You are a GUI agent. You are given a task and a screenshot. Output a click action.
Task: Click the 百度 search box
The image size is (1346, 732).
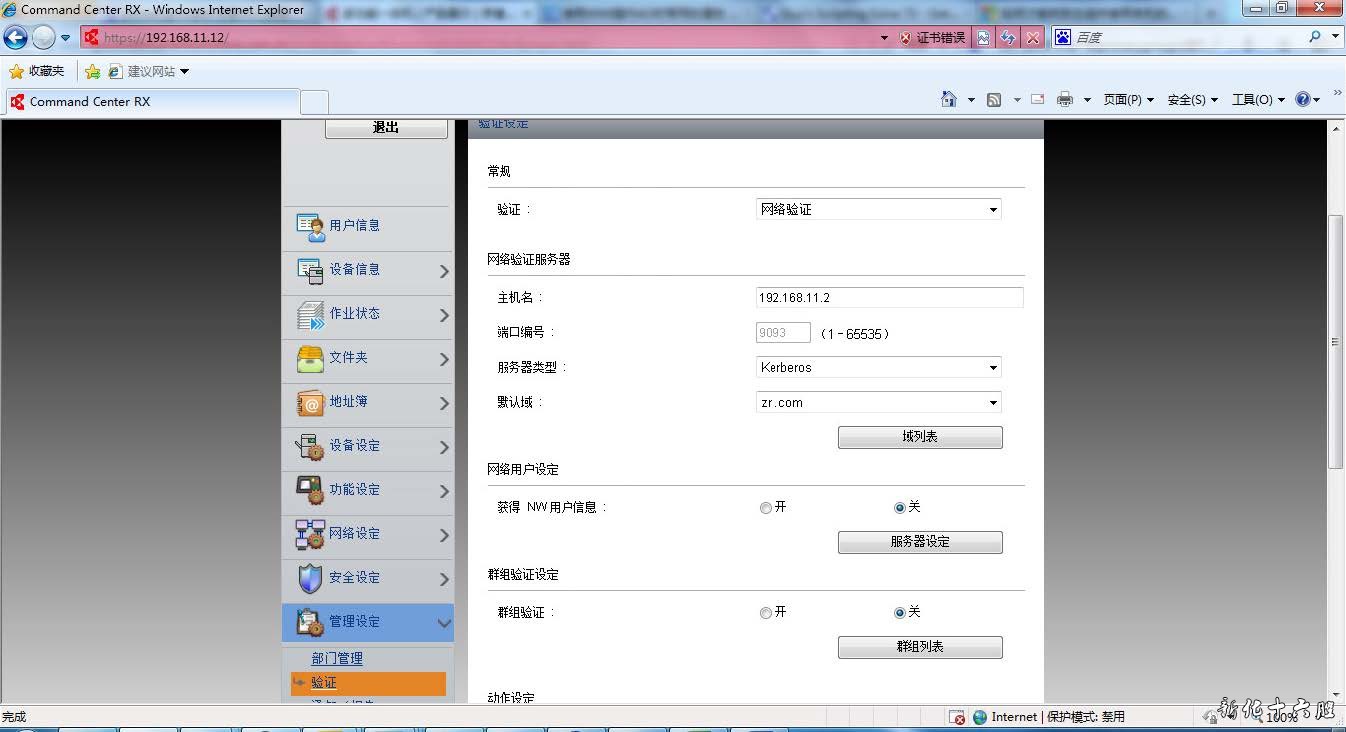click(1187, 37)
